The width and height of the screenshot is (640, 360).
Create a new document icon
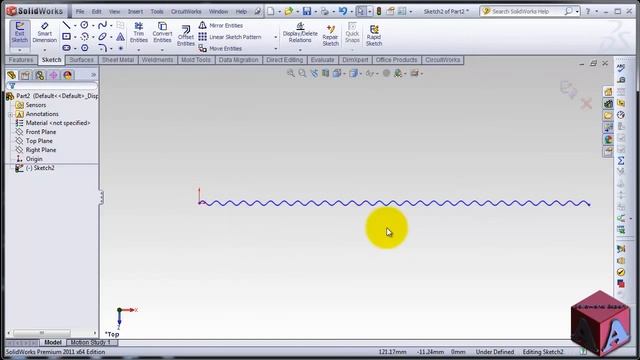pyautogui.click(x=271, y=11)
